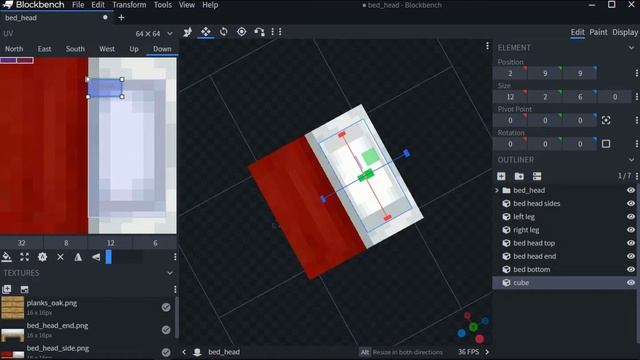Switch to the West face tab
640x360 pixels.
point(107,49)
